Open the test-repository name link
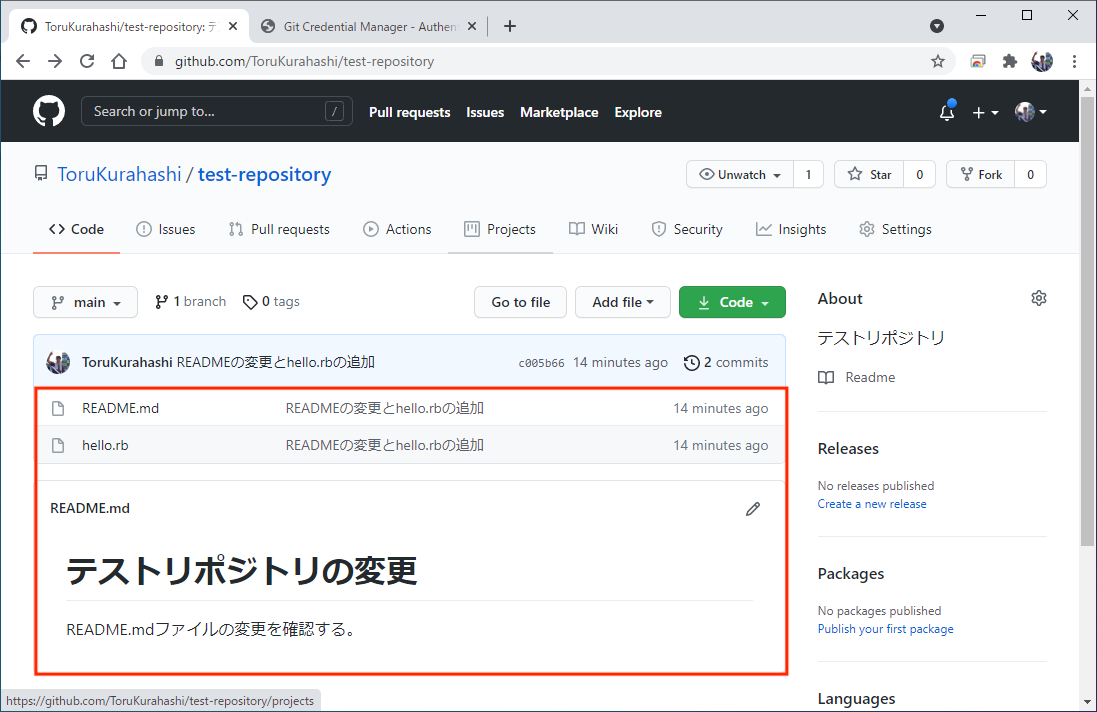 tap(264, 174)
